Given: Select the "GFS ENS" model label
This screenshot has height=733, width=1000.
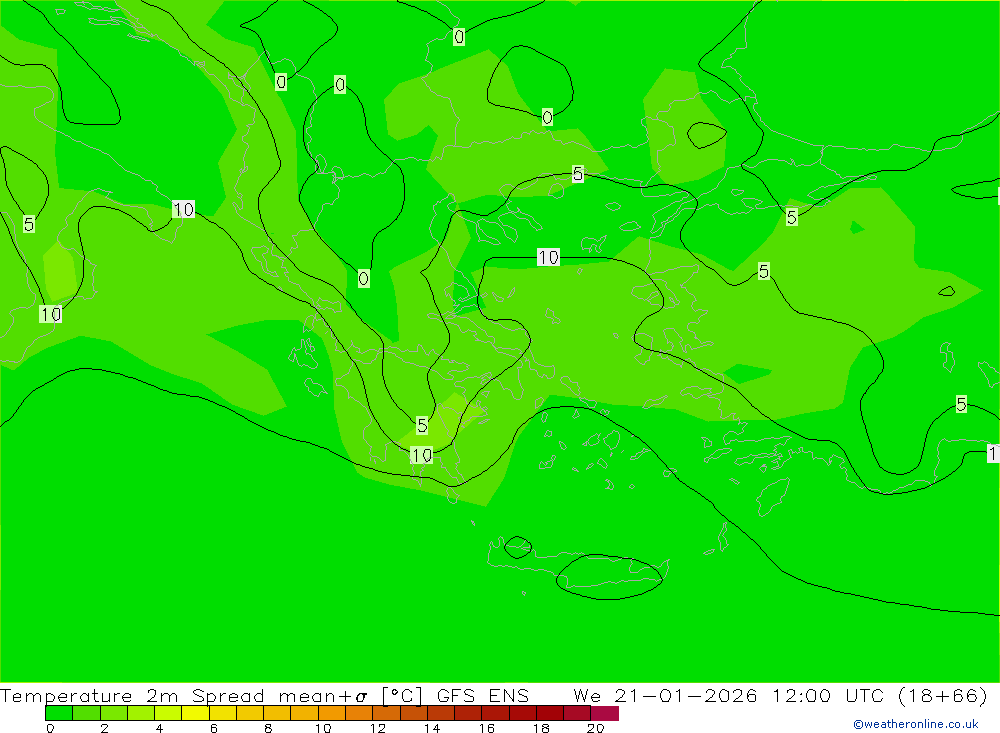Looking at the screenshot, I should (483, 695).
